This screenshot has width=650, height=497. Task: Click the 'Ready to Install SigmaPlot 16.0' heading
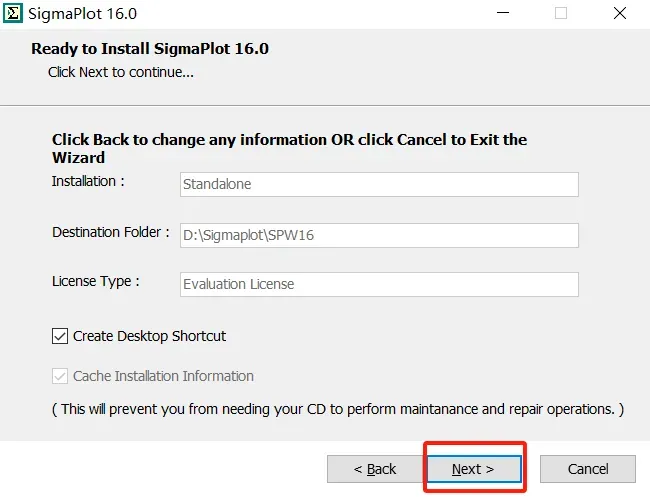(150, 49)
